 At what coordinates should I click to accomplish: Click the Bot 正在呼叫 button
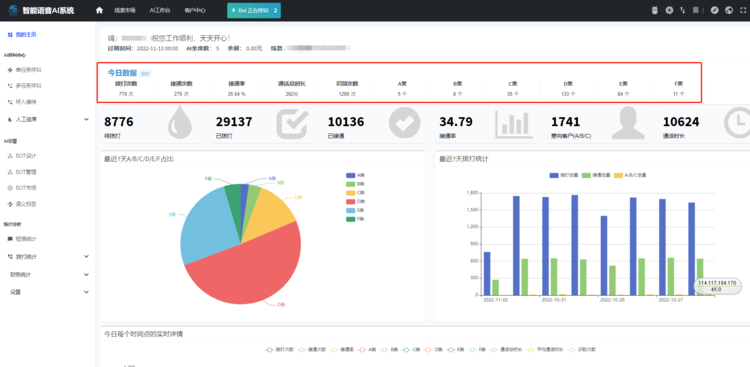254,10
